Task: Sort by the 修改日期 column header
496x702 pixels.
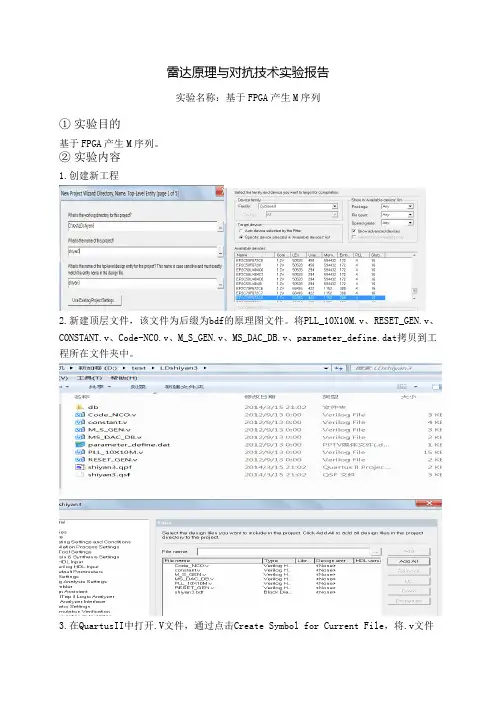Action: (260, 397)
